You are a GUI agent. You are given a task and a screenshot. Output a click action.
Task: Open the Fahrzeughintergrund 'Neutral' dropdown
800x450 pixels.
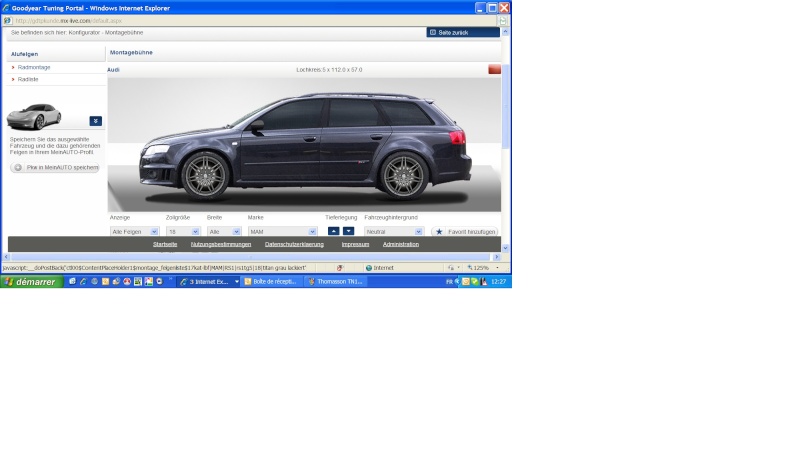pos(394,232)
